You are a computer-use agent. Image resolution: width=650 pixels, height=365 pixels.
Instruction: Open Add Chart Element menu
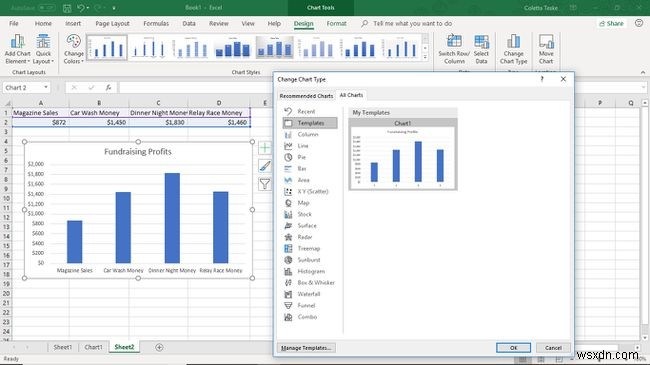[x=17, y=49]
